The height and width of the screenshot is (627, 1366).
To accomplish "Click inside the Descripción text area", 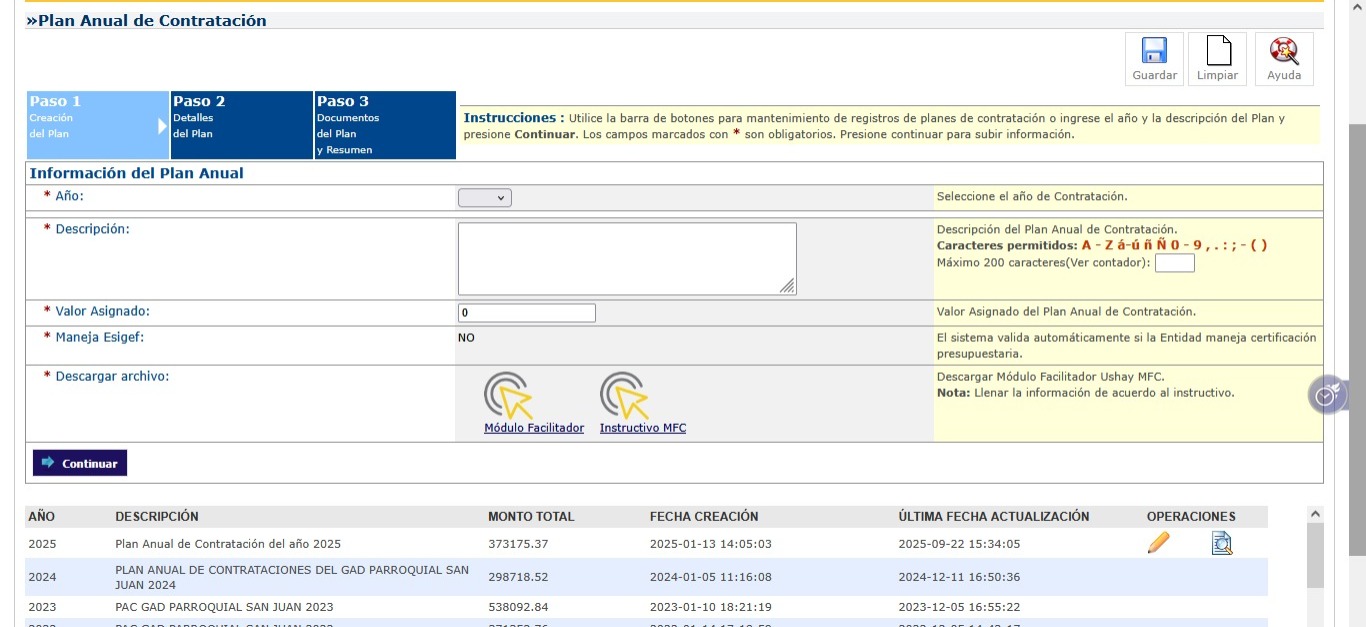I will click(x=627, y=259).
